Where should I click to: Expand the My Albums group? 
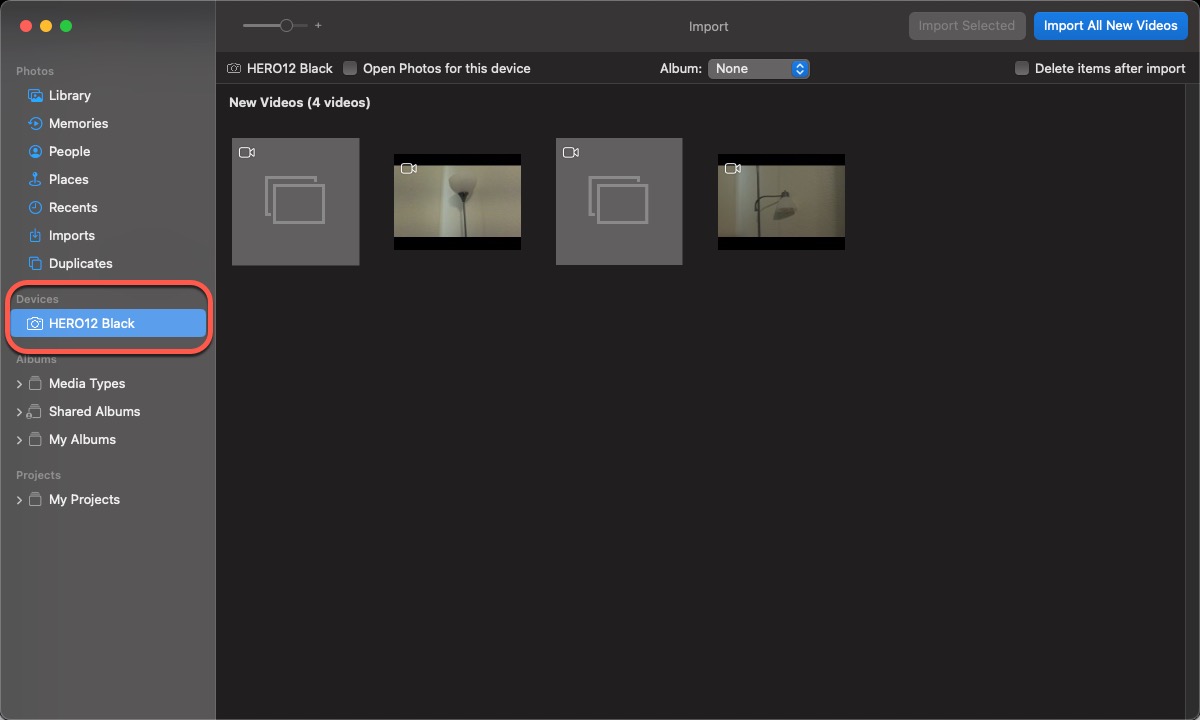19,440
